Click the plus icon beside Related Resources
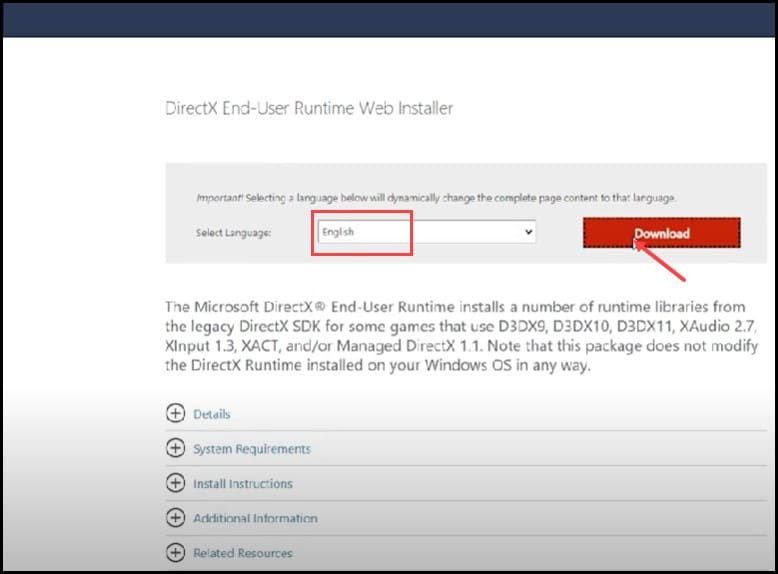778x574 pixels. [175, 553]
